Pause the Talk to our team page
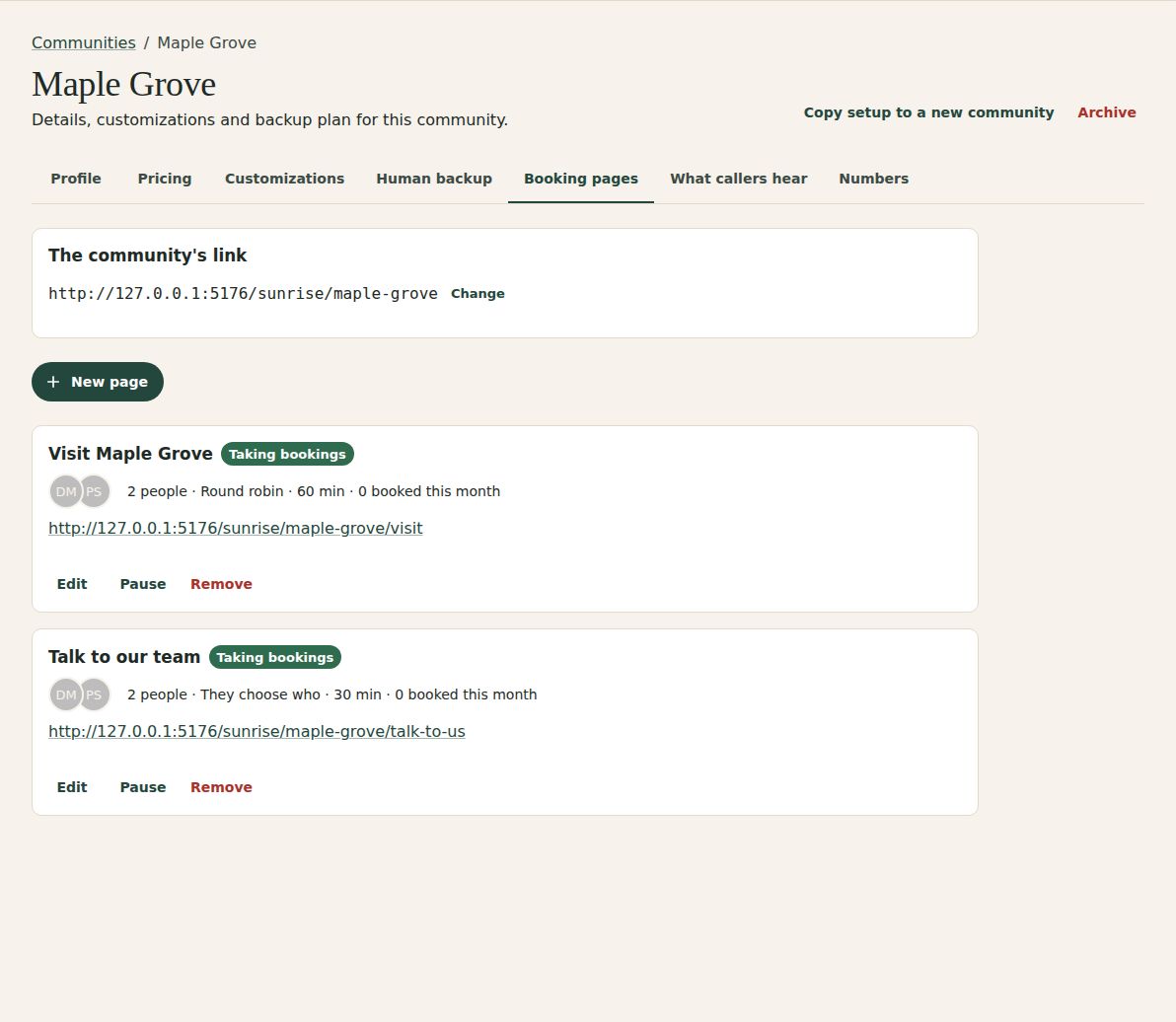This screenshot has height=1022, width=1176. [142, 787]
